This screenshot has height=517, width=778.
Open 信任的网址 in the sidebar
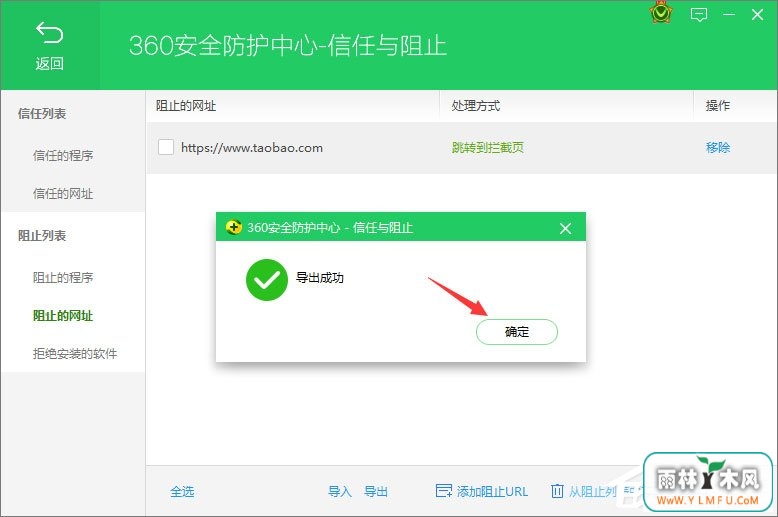pos(63,194)
